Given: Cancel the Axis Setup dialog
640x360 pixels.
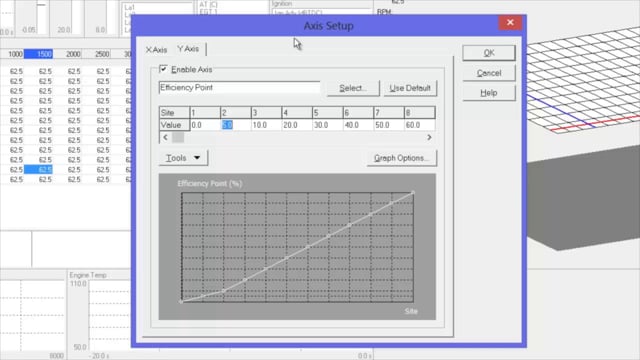Looking at the screenshot, I should tap(489, 73).
